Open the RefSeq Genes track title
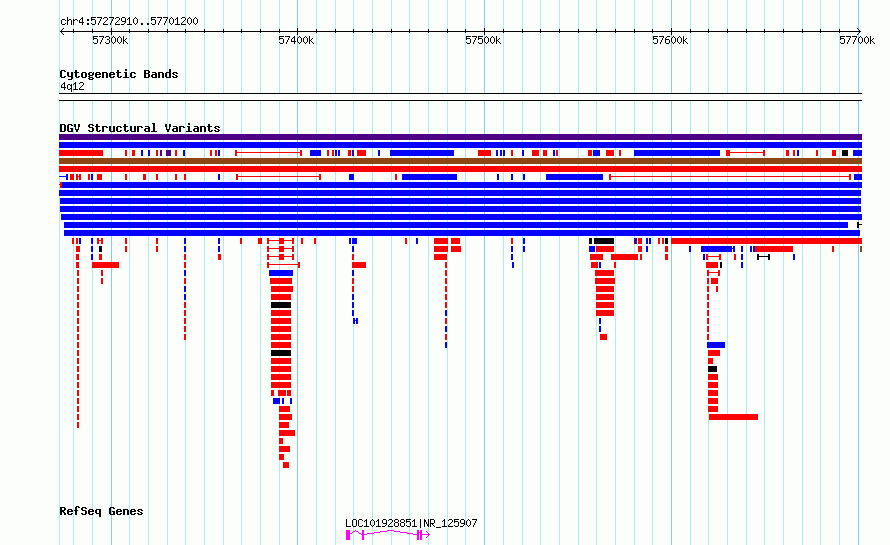Viewport: 890px width, 545px height. (x=101, y=511)
